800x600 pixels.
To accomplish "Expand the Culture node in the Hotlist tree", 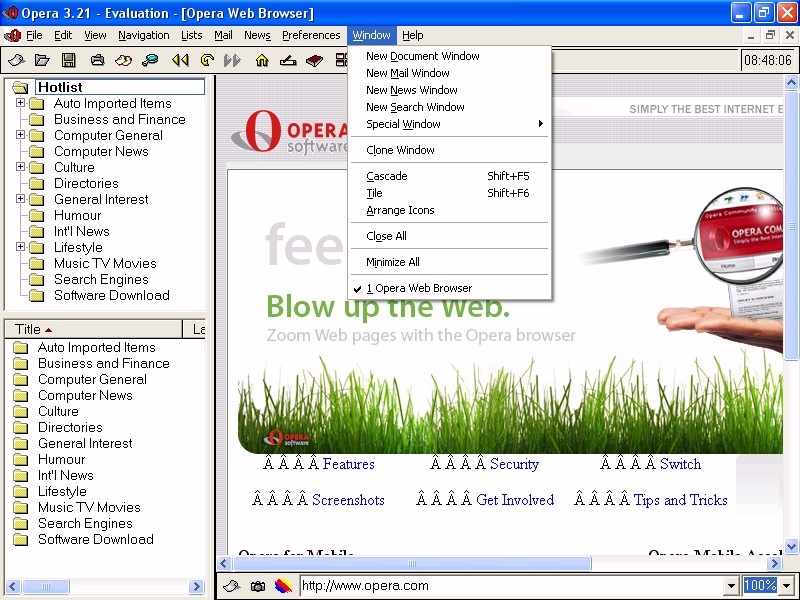I will 20,166.
